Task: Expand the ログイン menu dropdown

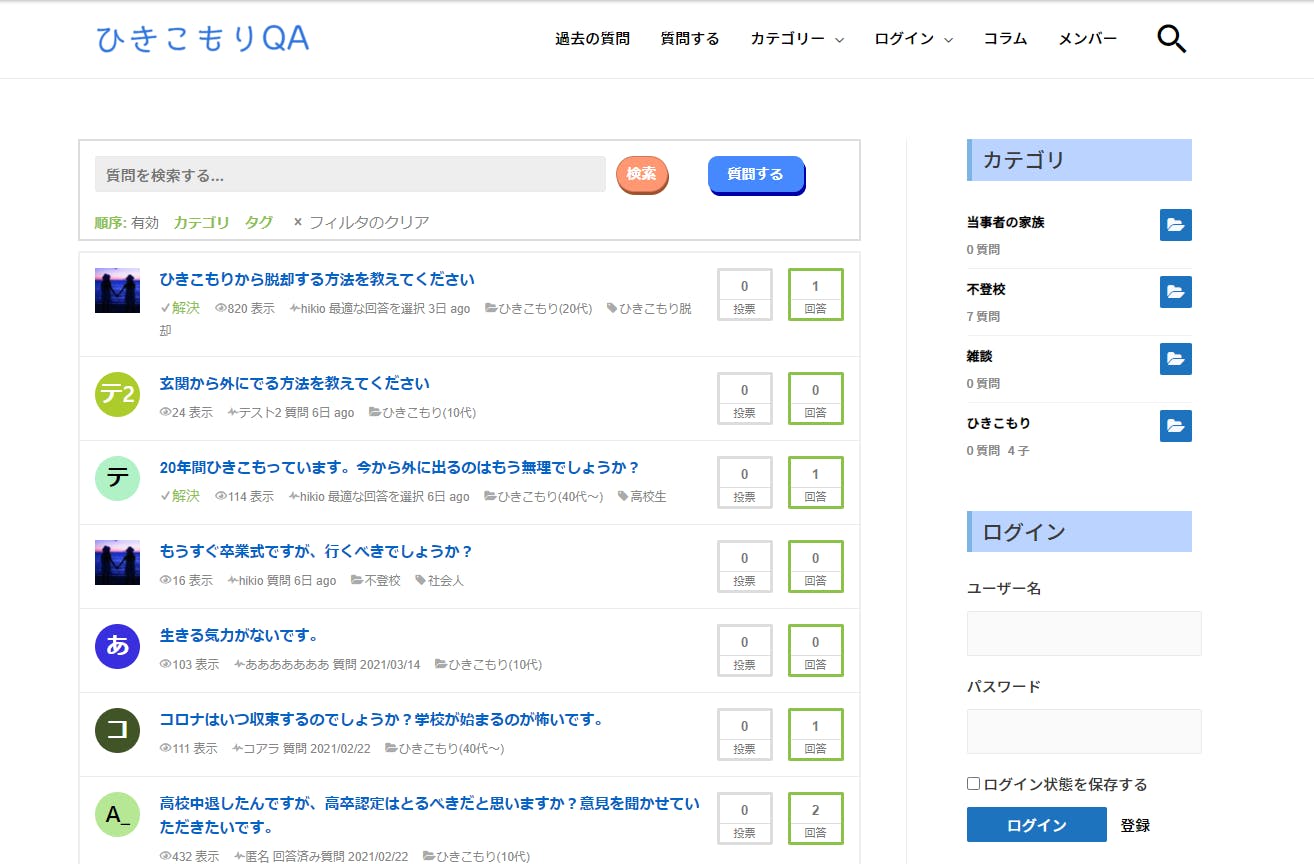Action: click(913, 39)
